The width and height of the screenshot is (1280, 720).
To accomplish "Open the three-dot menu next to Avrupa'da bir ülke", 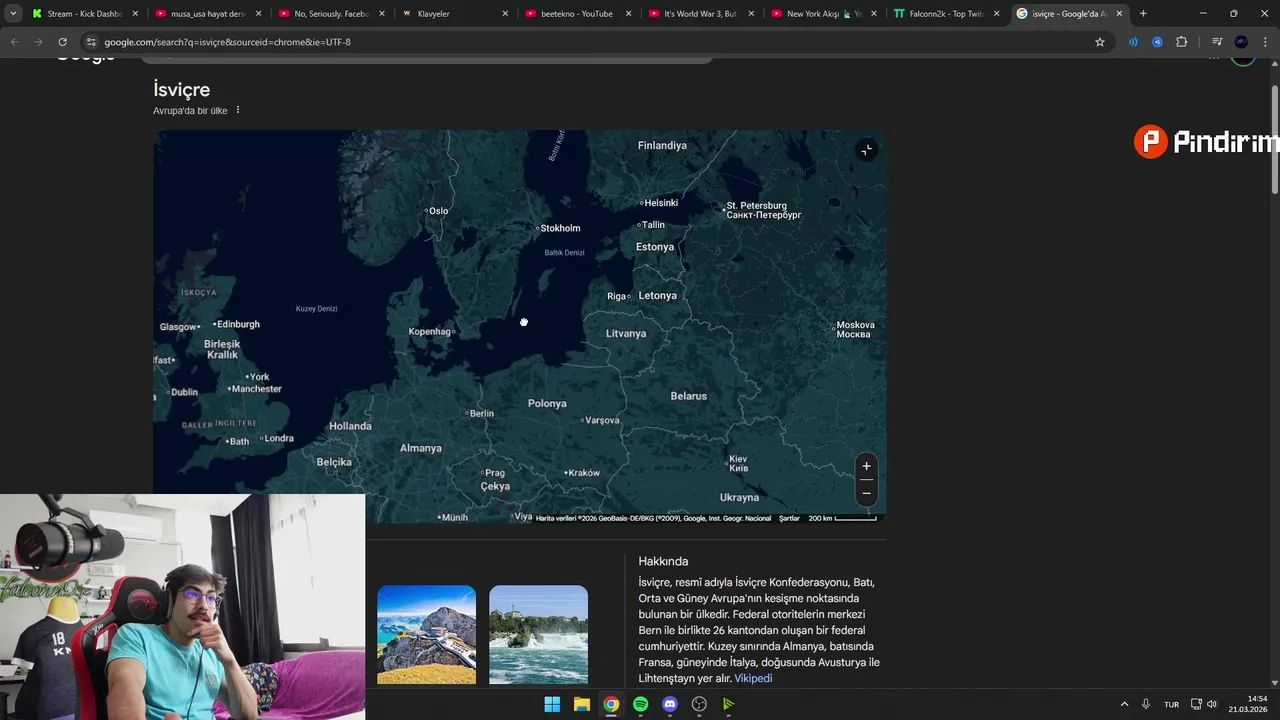I will [238, 110].
